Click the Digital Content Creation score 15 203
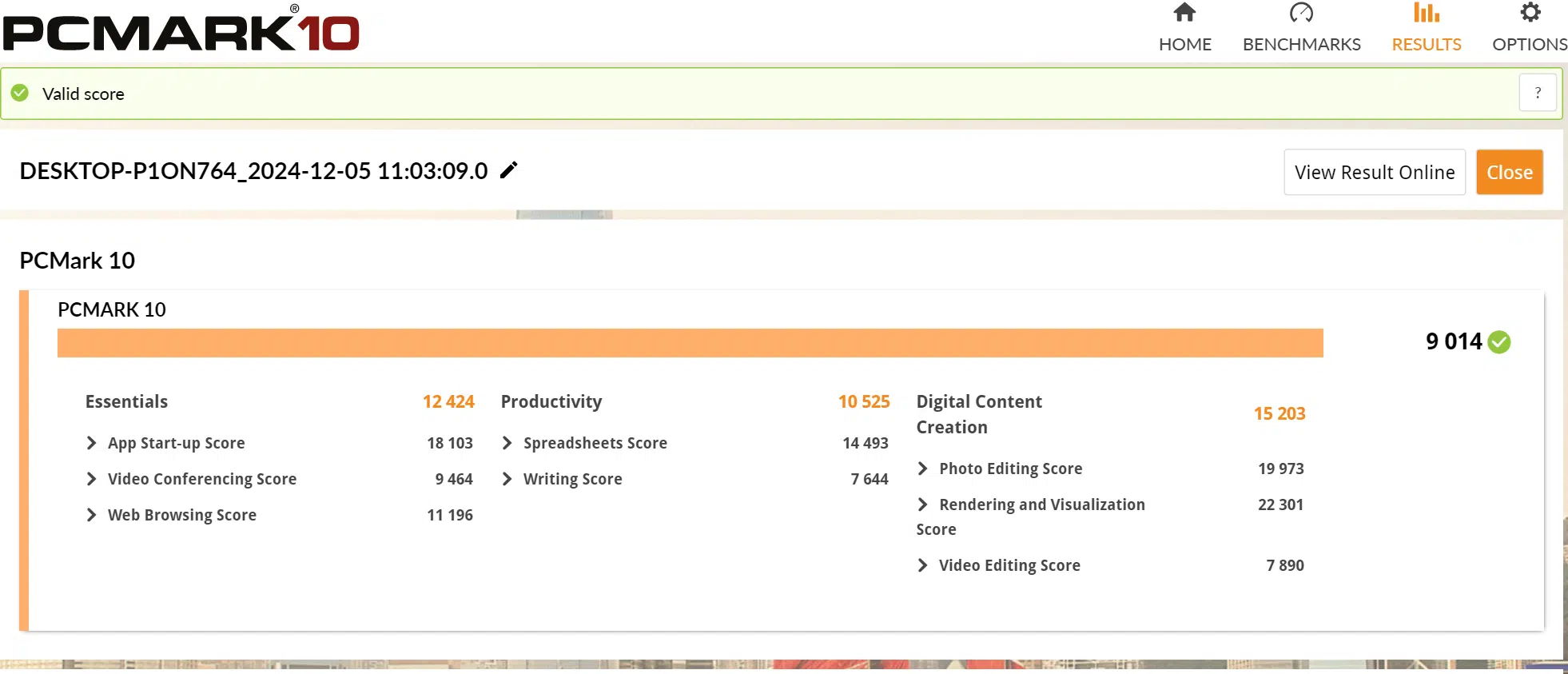Image resolution: width=1568 pixels, height=674 pixels. 1279,413
